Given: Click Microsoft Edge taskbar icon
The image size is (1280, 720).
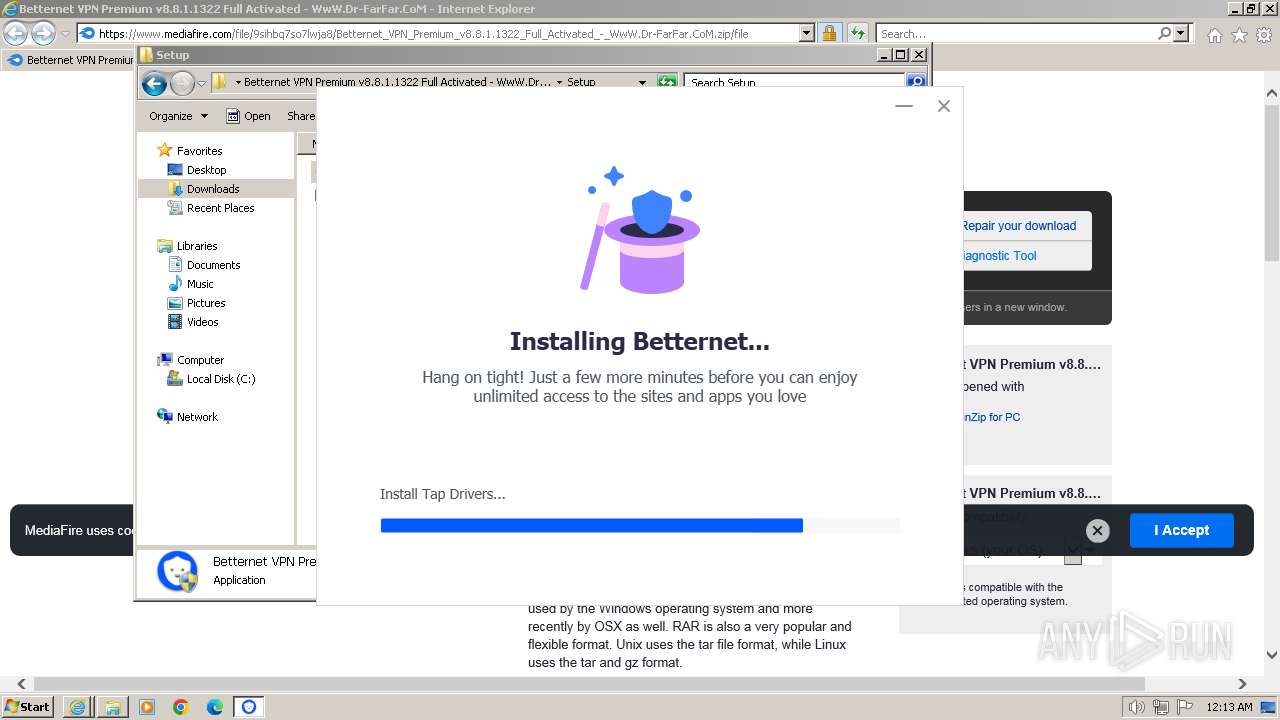Looking at the screenshot, I should 215,707.
